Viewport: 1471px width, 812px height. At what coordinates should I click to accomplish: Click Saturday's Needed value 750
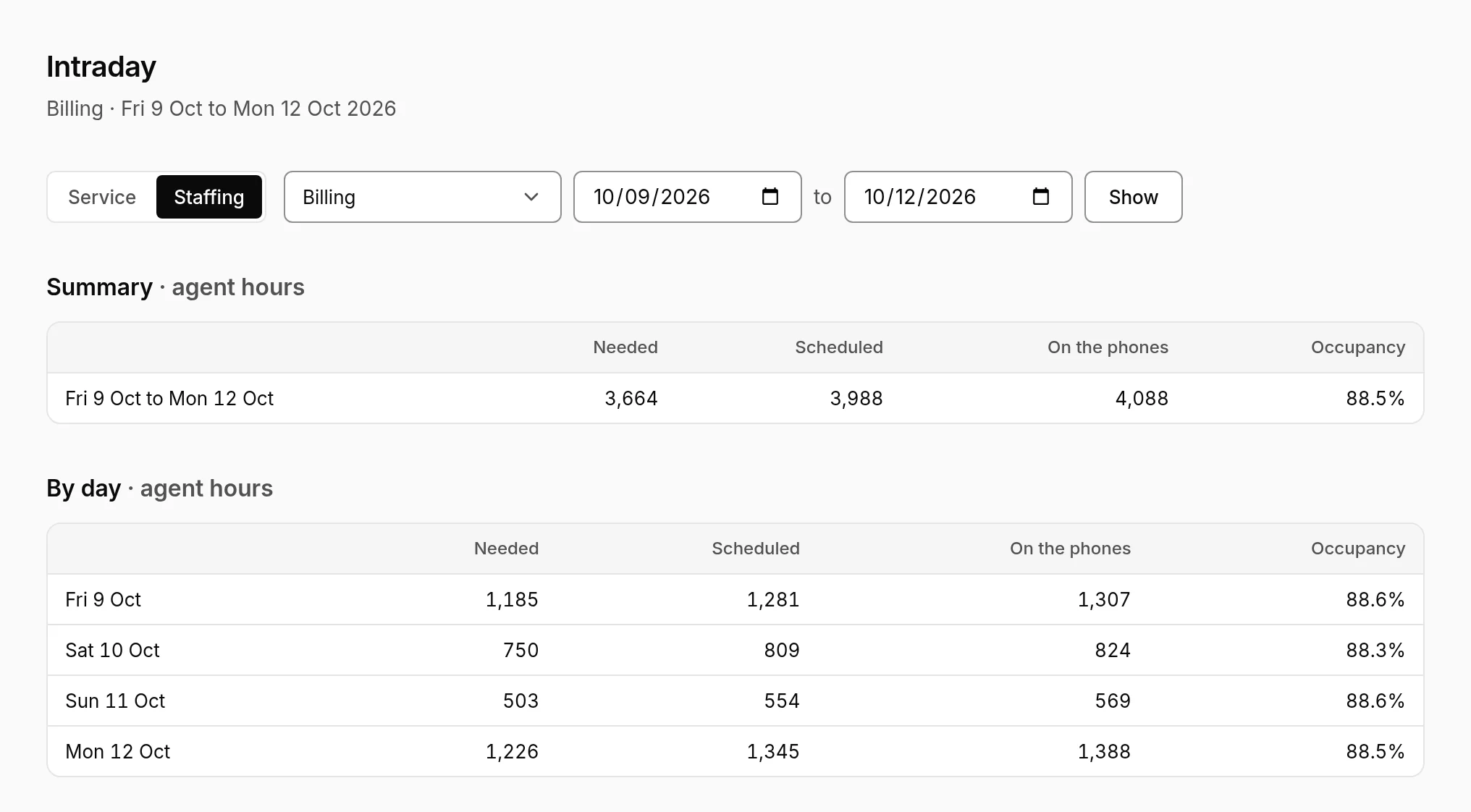pyautogui.click(x=521, y=650)
